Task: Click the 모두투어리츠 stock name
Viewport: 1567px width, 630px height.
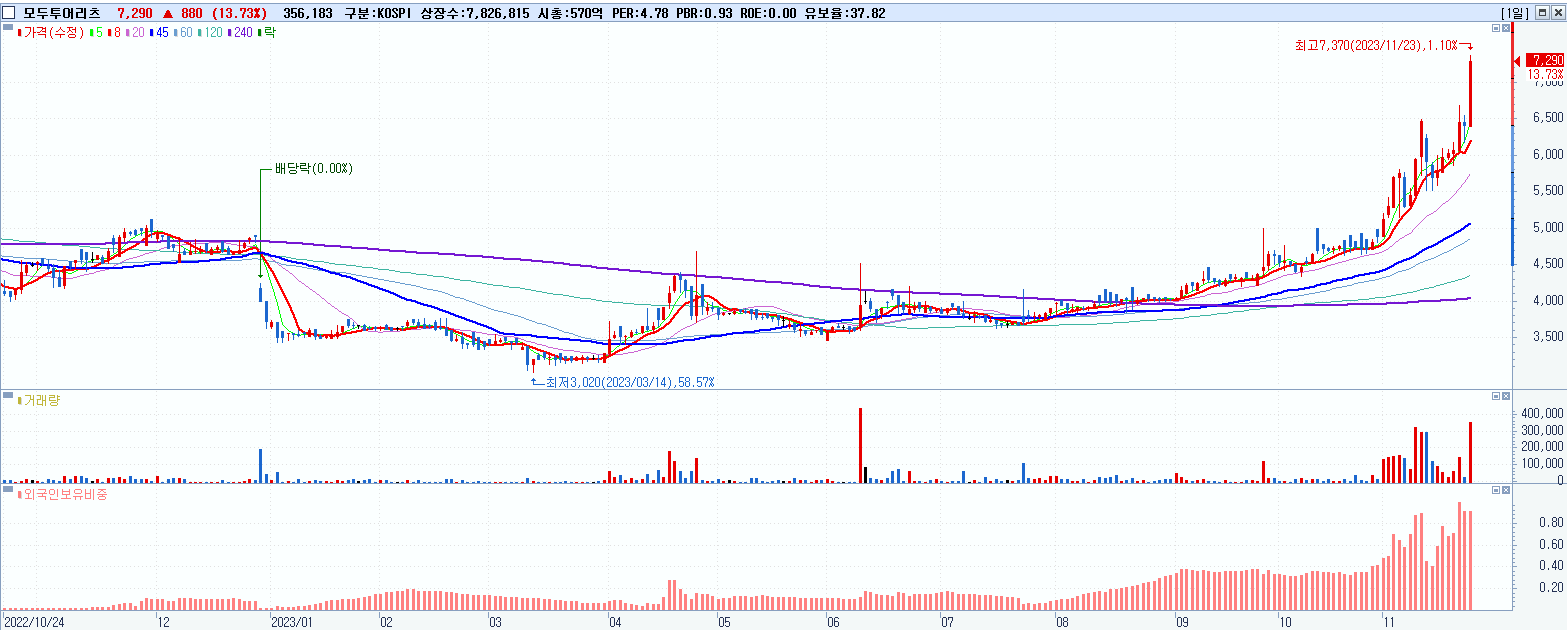Action: coord(62,13)
